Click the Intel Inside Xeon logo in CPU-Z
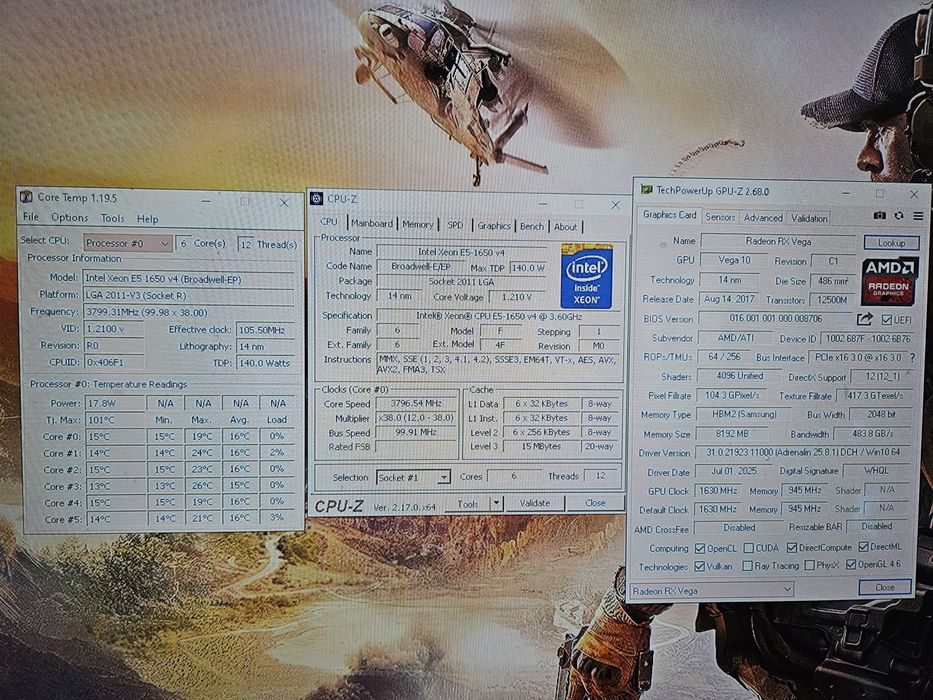Image resolution: width=933 pixels, height=700 pixels. coord(586,276)
